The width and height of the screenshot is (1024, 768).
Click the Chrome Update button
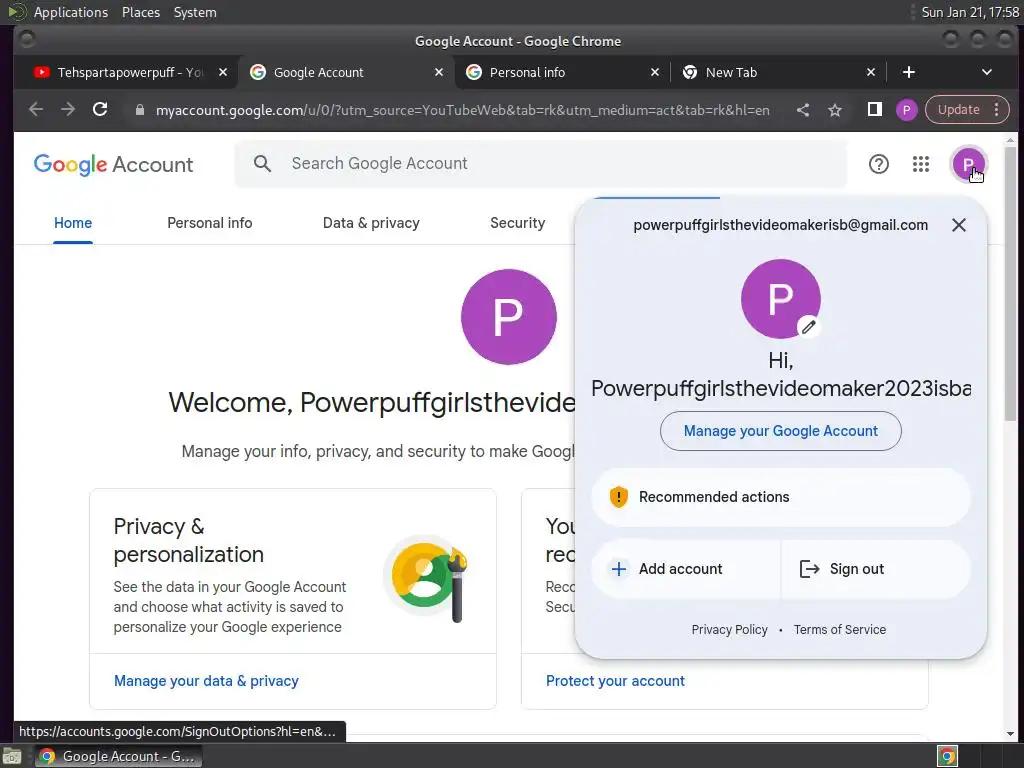[959, 110]
